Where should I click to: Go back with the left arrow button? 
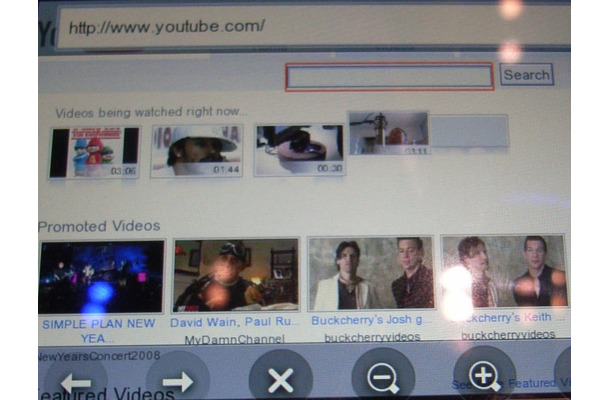[75, 382]
